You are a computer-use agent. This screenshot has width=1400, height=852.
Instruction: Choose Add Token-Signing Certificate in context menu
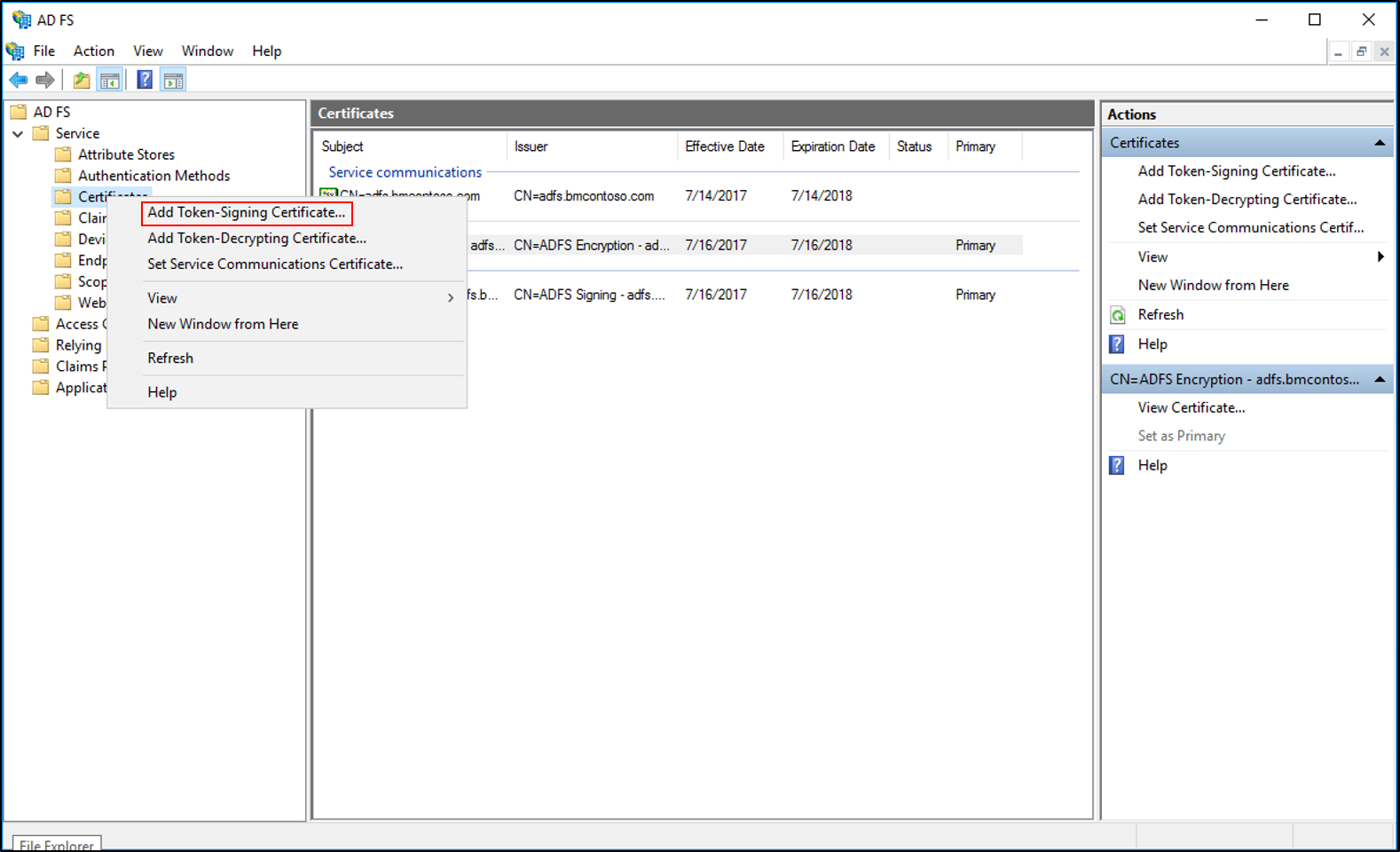[247, 213]
